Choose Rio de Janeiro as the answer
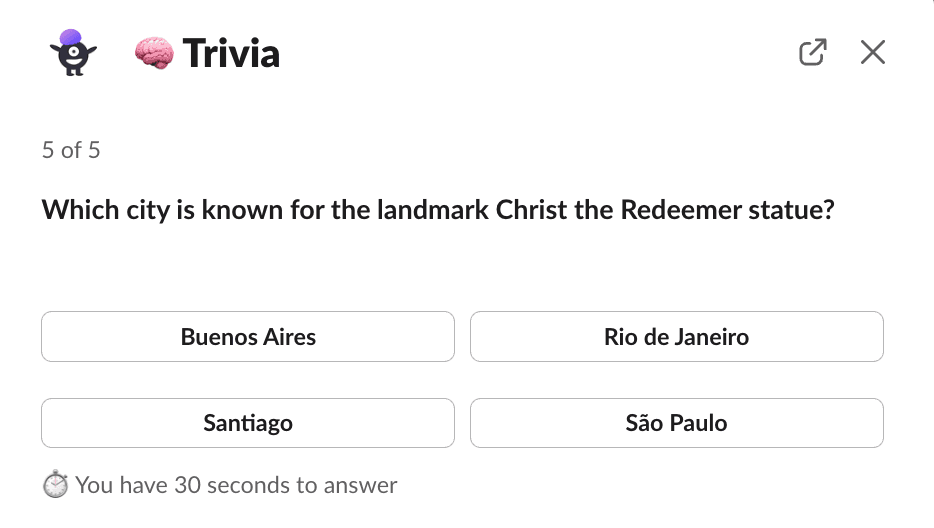 coord(677,337)
